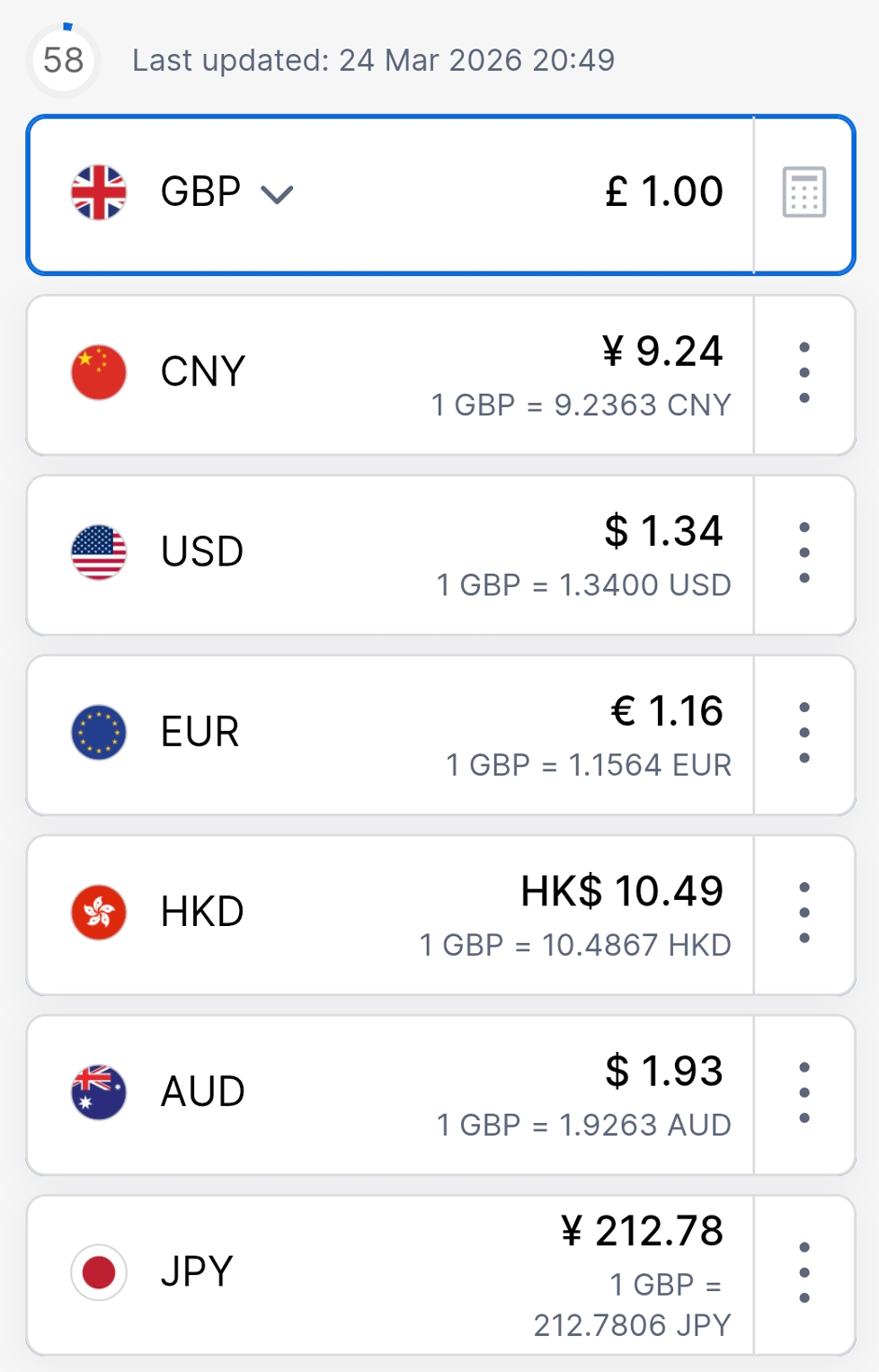
Task: Click the € 1.16 EUR converted amount
Action: [667, 711]
